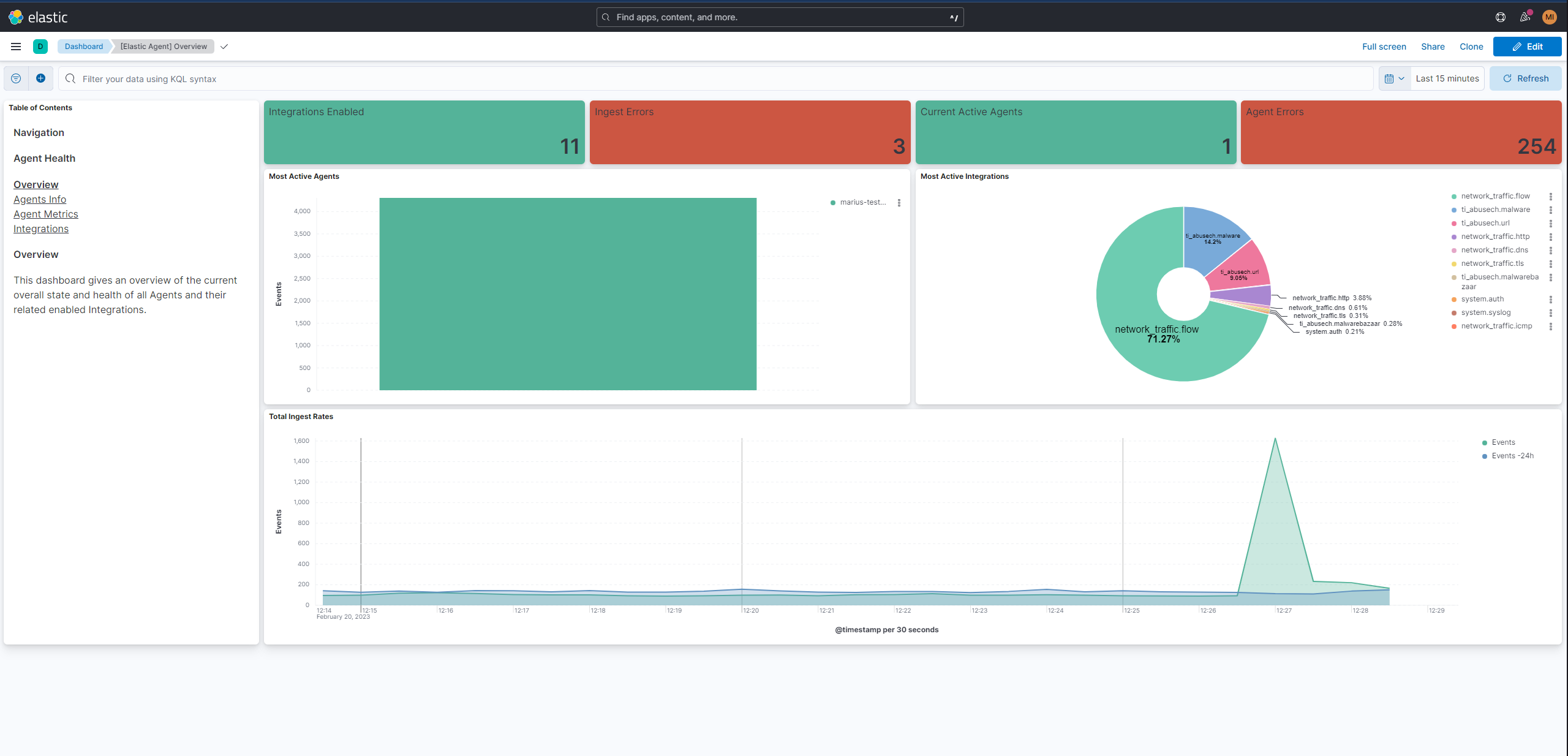Open the filter options icon in the query bar
The image size is (1568, 756).
pyautogui.click(x=16, y=78)
